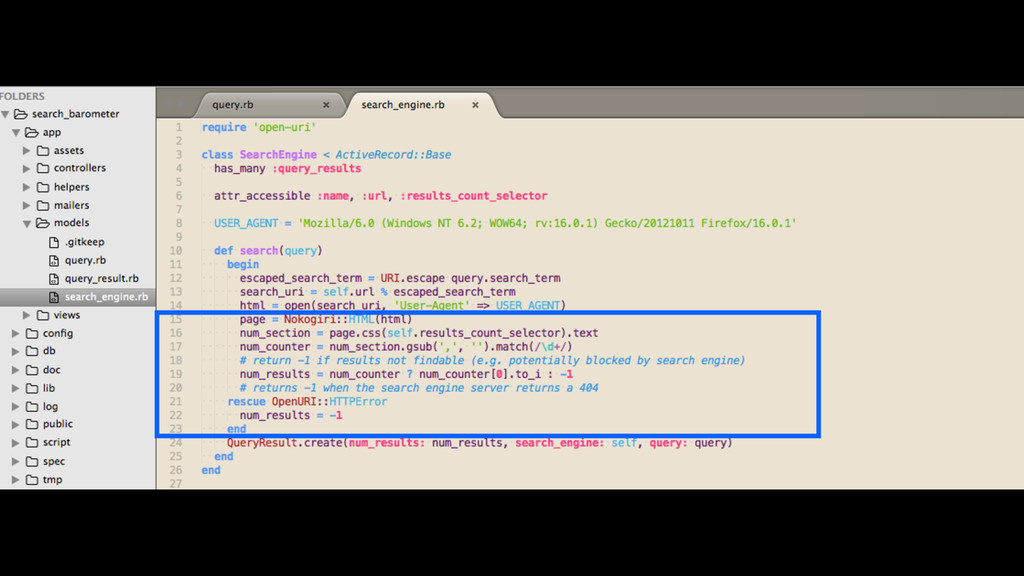Click 'def' keyword on line 10

223,251
